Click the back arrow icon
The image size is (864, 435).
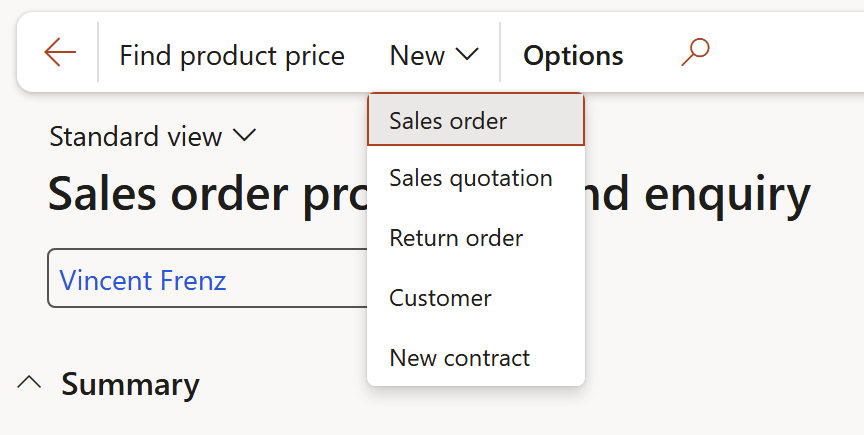click(60, 53)
